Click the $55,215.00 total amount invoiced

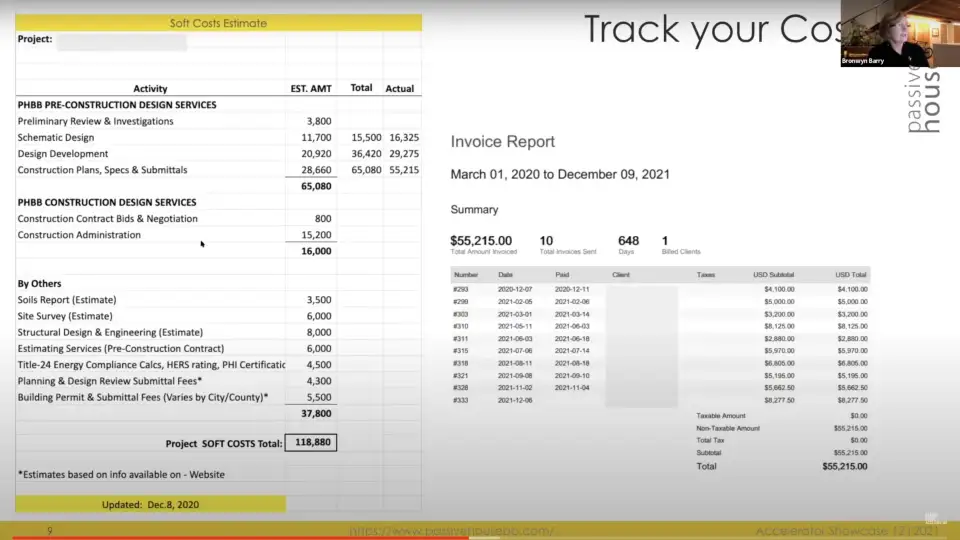pyautogui.click(x=481, y=241)
